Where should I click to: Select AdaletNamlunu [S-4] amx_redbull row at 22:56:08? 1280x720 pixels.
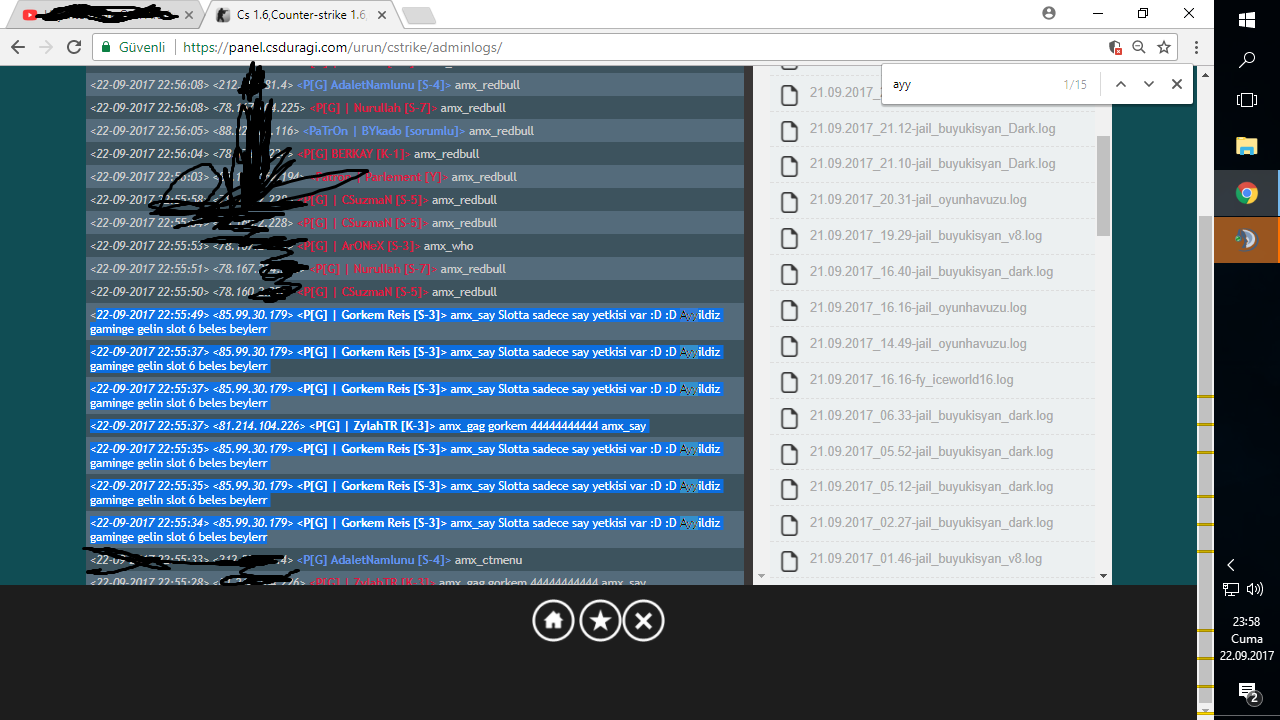(x=415, y=85)
